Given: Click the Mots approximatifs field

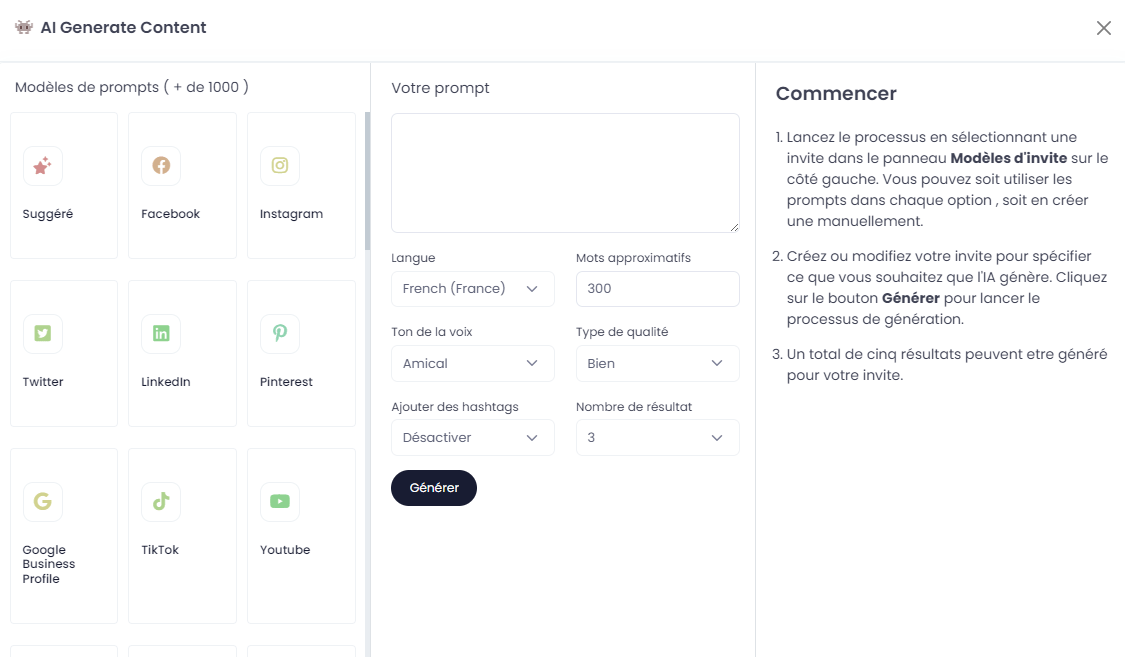Looking at the screenshot, I should (657, 289).
